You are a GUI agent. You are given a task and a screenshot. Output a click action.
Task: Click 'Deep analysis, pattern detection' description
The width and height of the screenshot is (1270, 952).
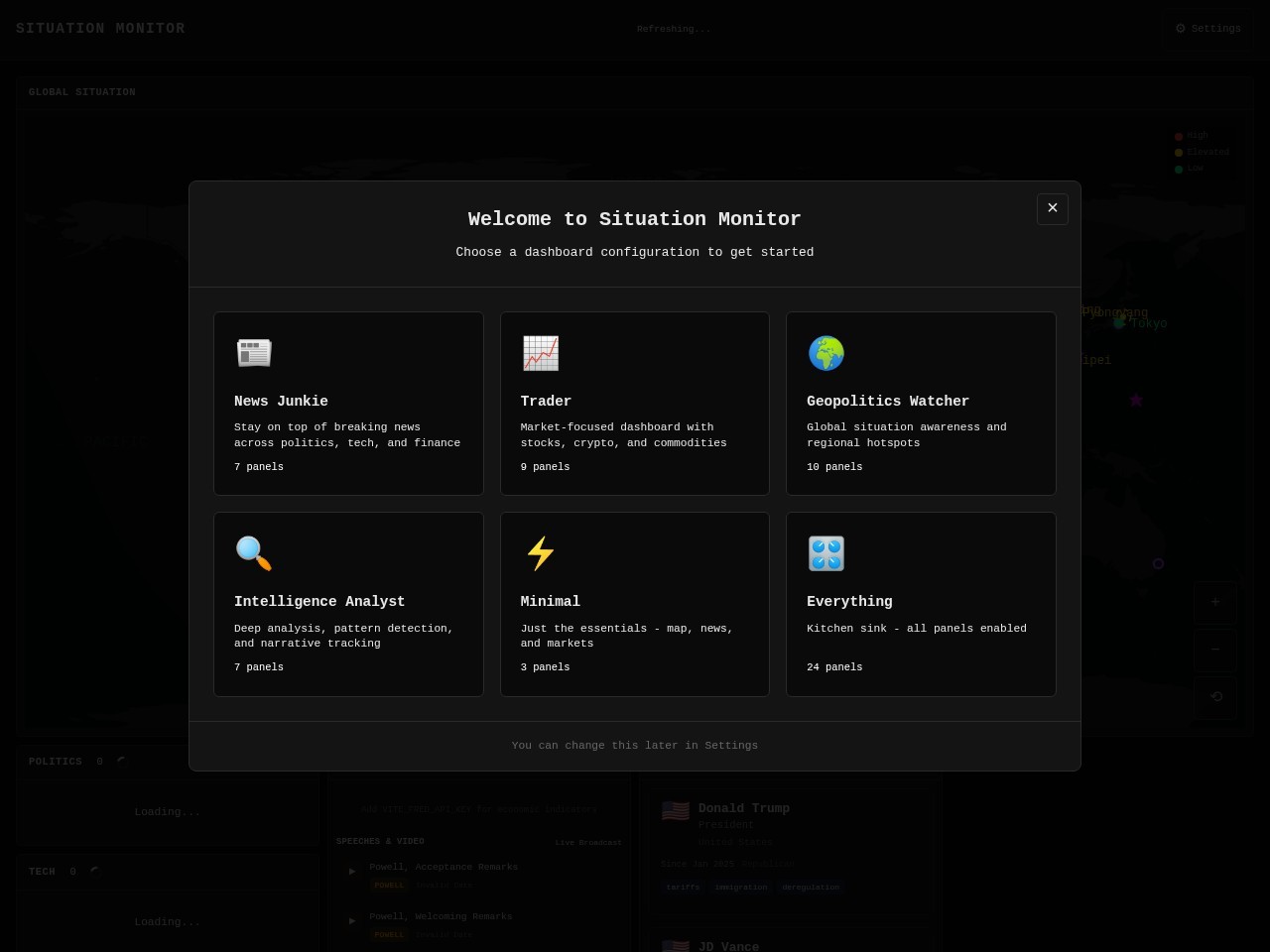[x=343, y=636]
